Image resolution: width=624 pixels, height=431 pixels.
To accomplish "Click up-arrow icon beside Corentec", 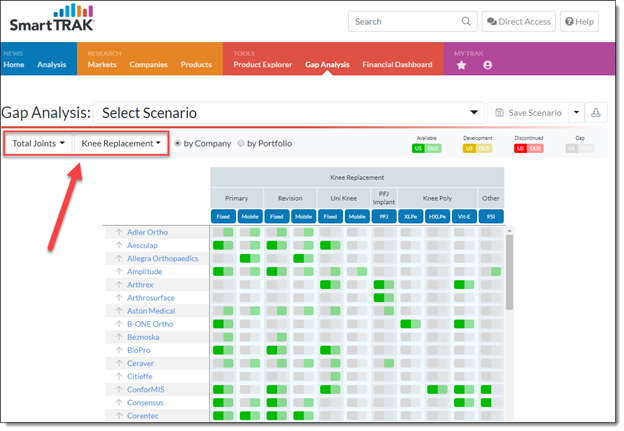I will click(x=119, y=415).
